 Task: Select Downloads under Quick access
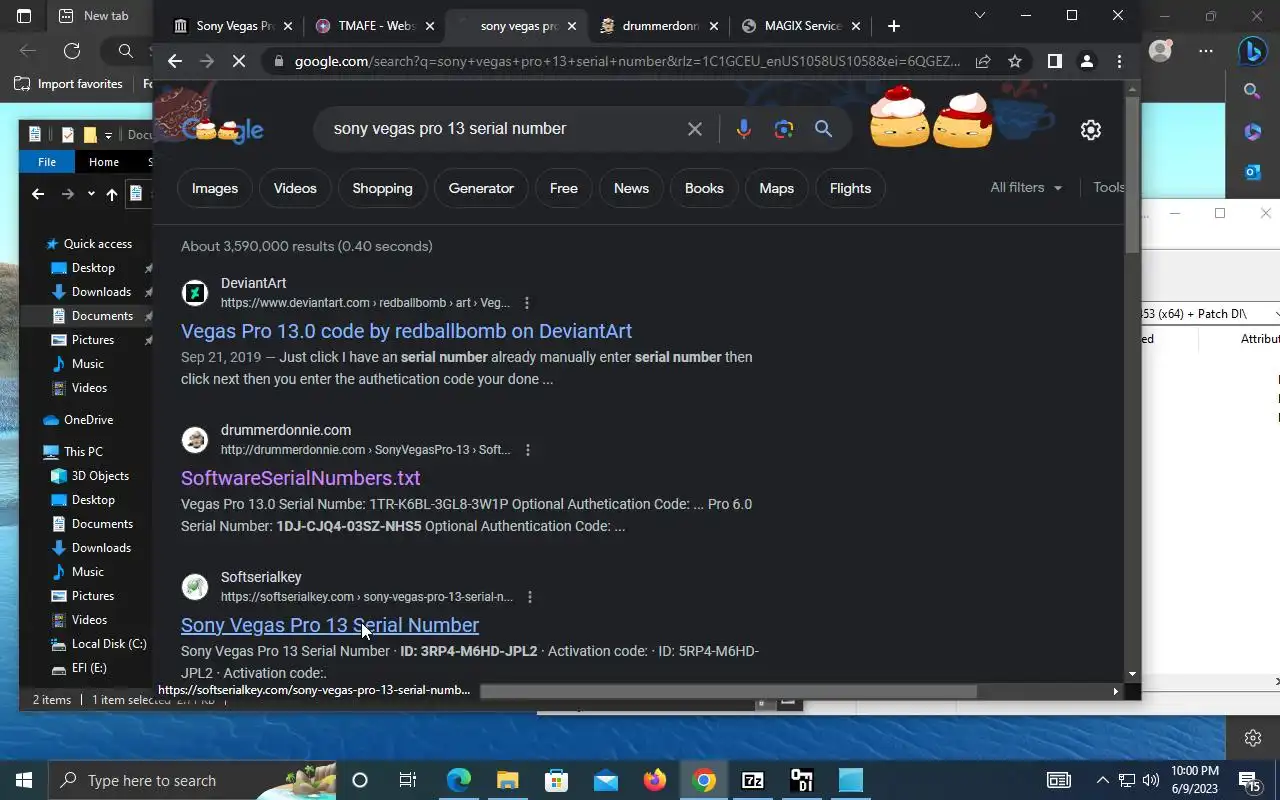point(101,292)
